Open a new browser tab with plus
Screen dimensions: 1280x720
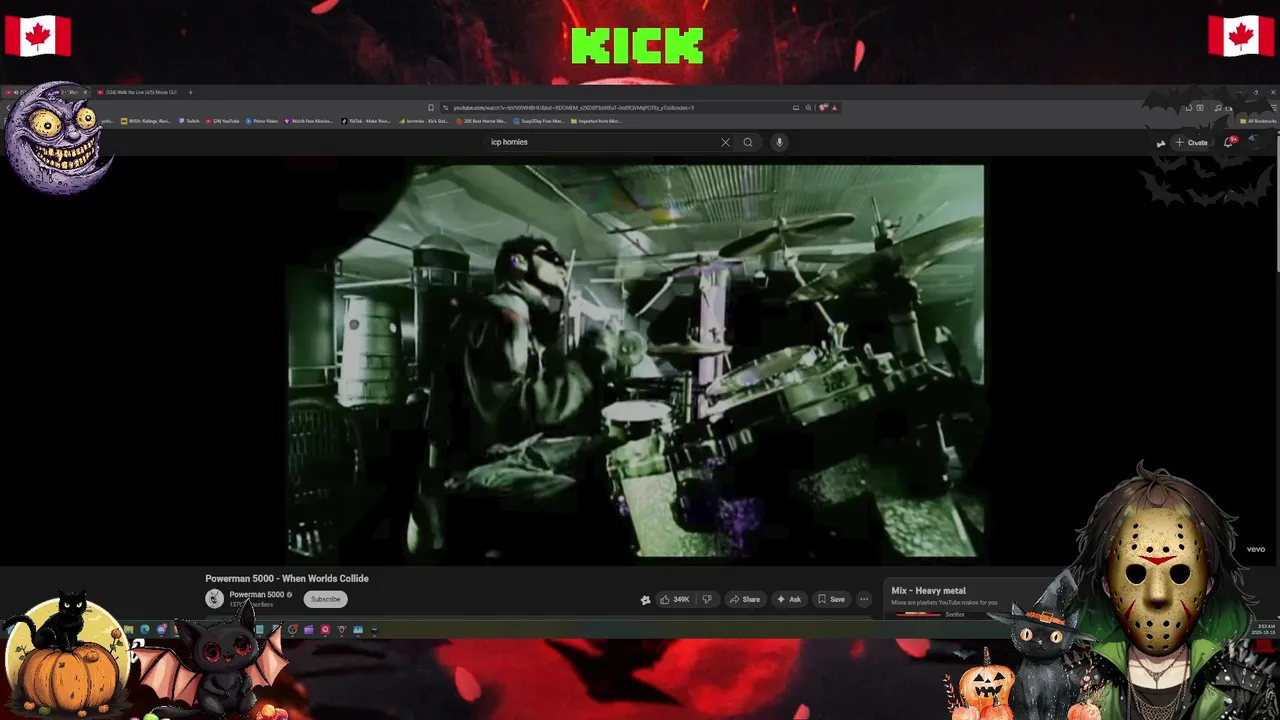pyautogui.click(x=190, y=92)
